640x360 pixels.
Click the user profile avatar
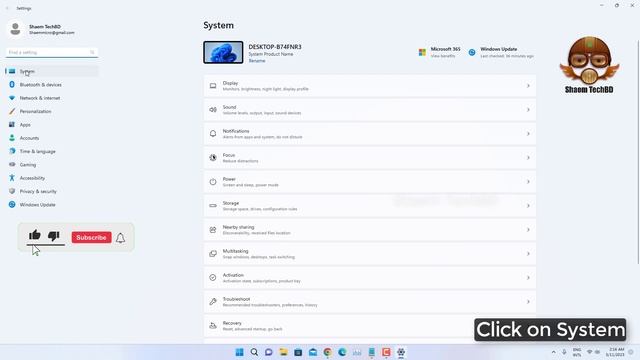click(x=16, y=29)
